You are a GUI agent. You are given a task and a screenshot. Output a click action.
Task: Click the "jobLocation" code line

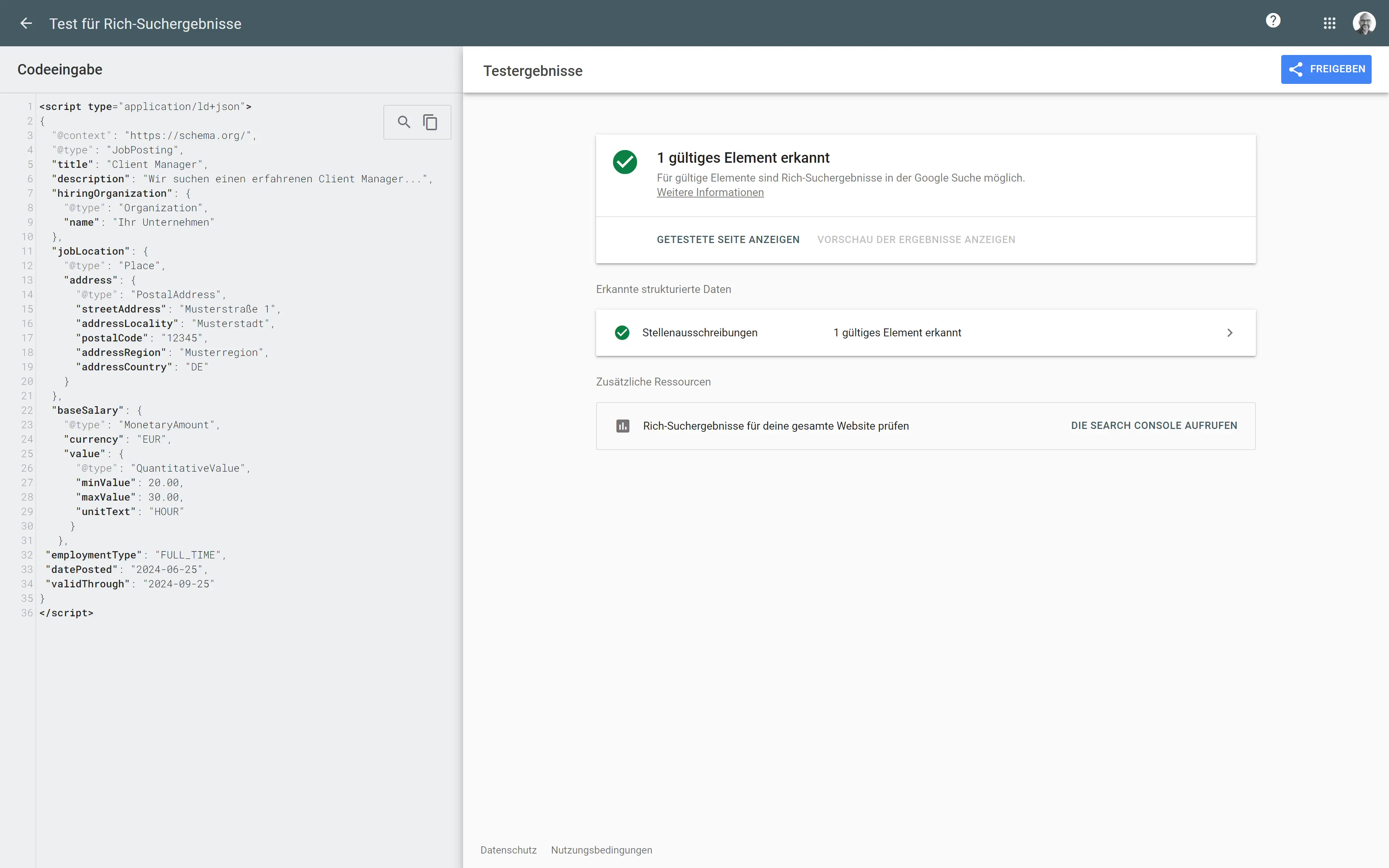(x=100, y=251)
